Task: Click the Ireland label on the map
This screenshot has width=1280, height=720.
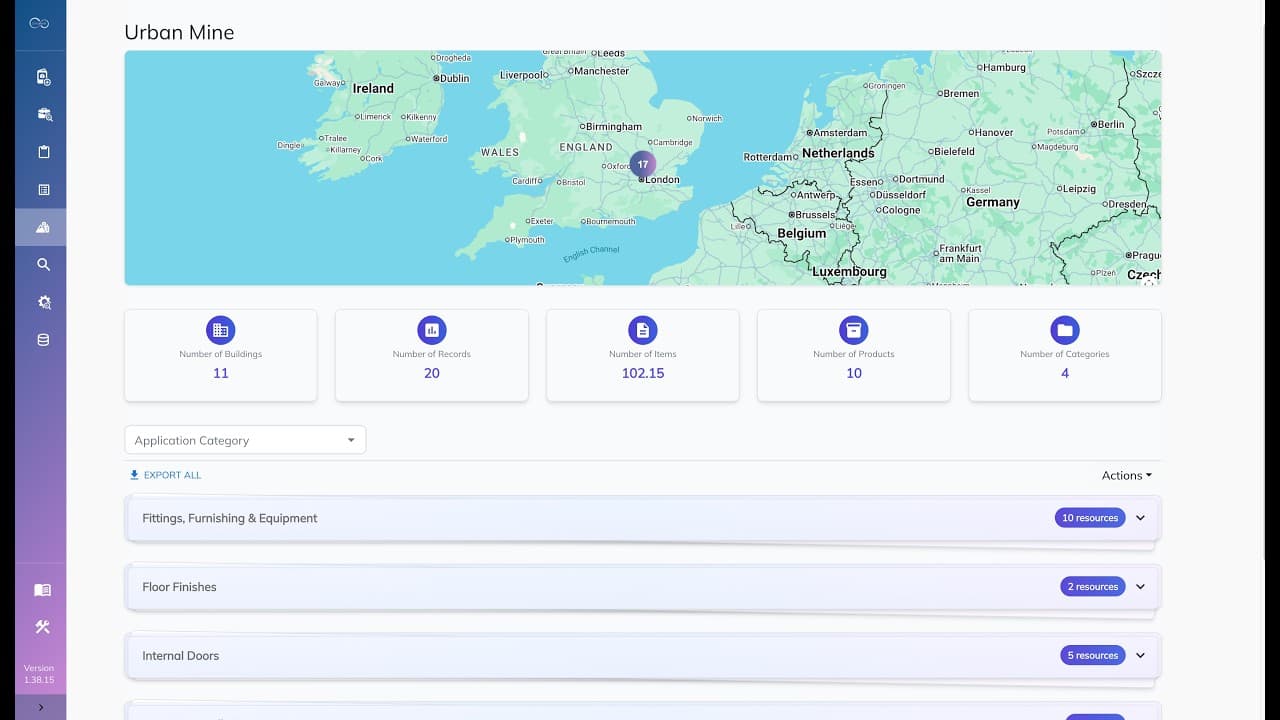Action: click(373, 88)
